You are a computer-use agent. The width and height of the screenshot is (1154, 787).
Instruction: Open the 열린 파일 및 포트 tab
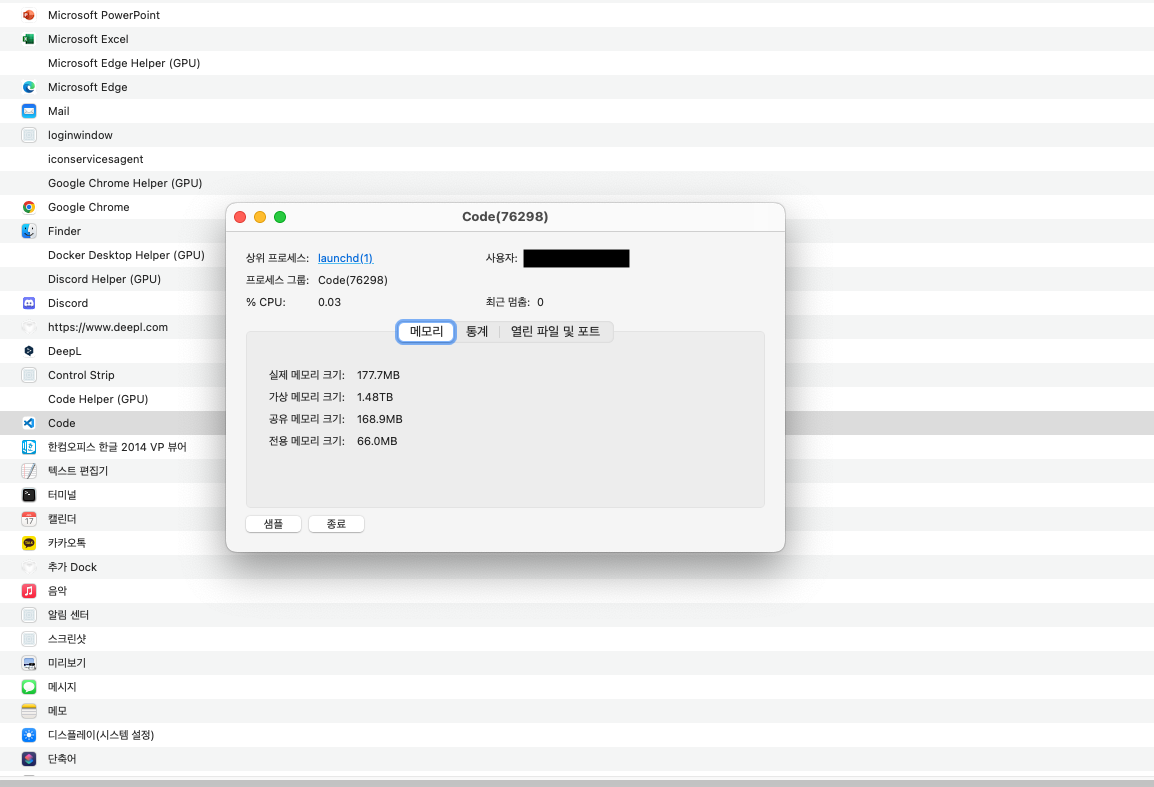[x=556, y=331]
